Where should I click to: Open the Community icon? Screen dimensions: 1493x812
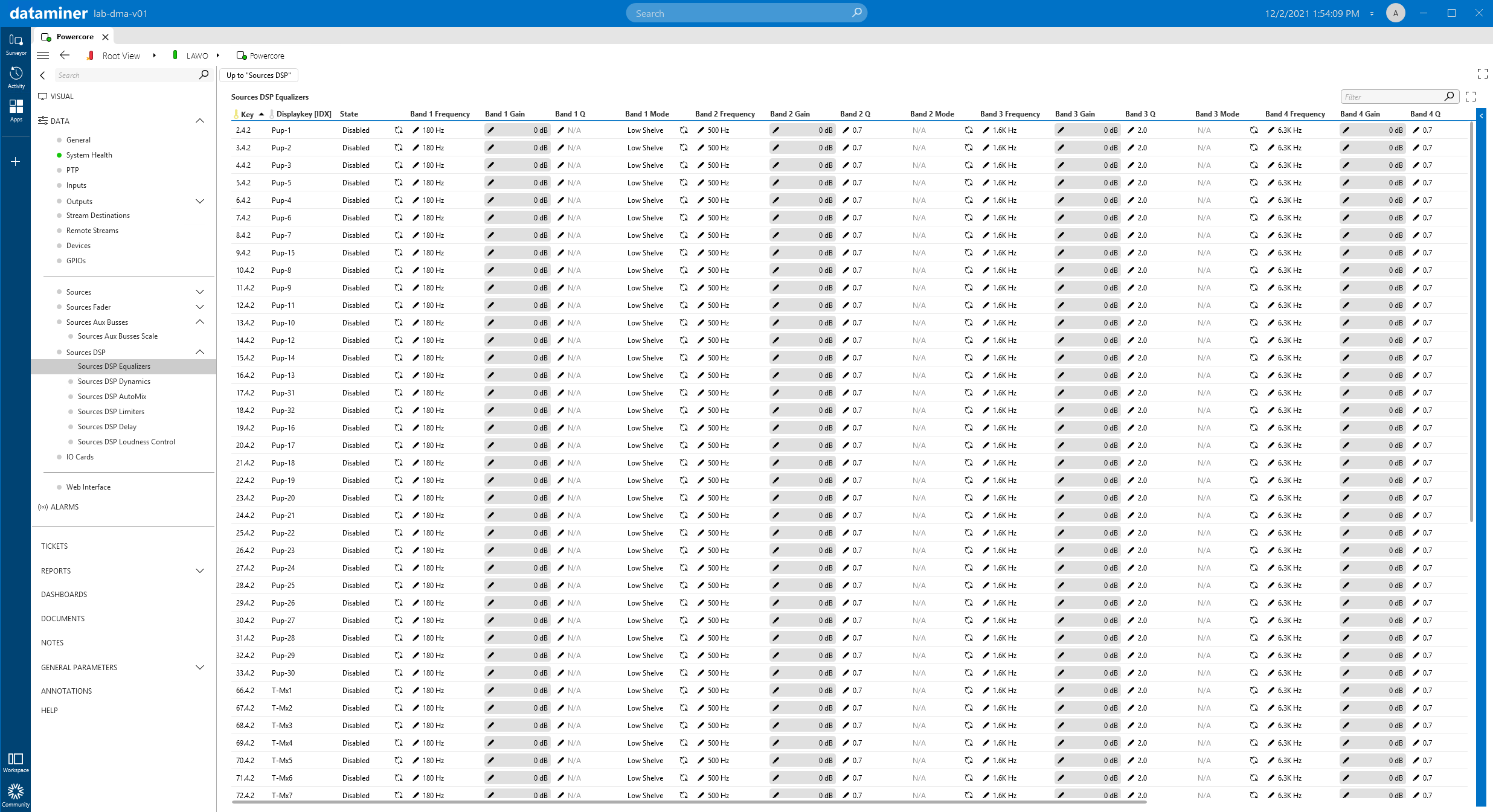coord(16,795)
